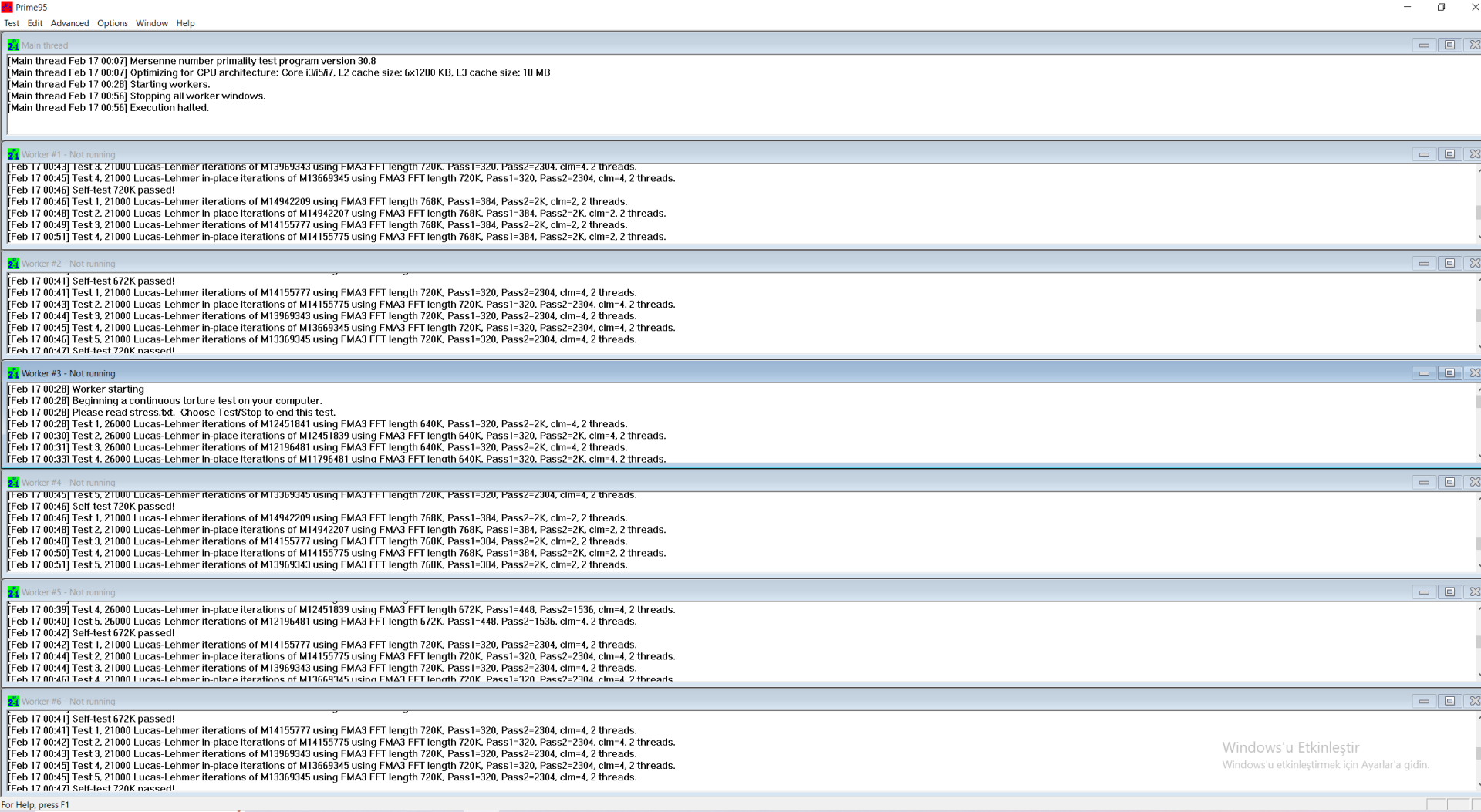Click 'Self-test 672K passed!' in Worker #5
Image resolution: width=1481 pixels, height=812 pixels.
[x=92, y=633]
